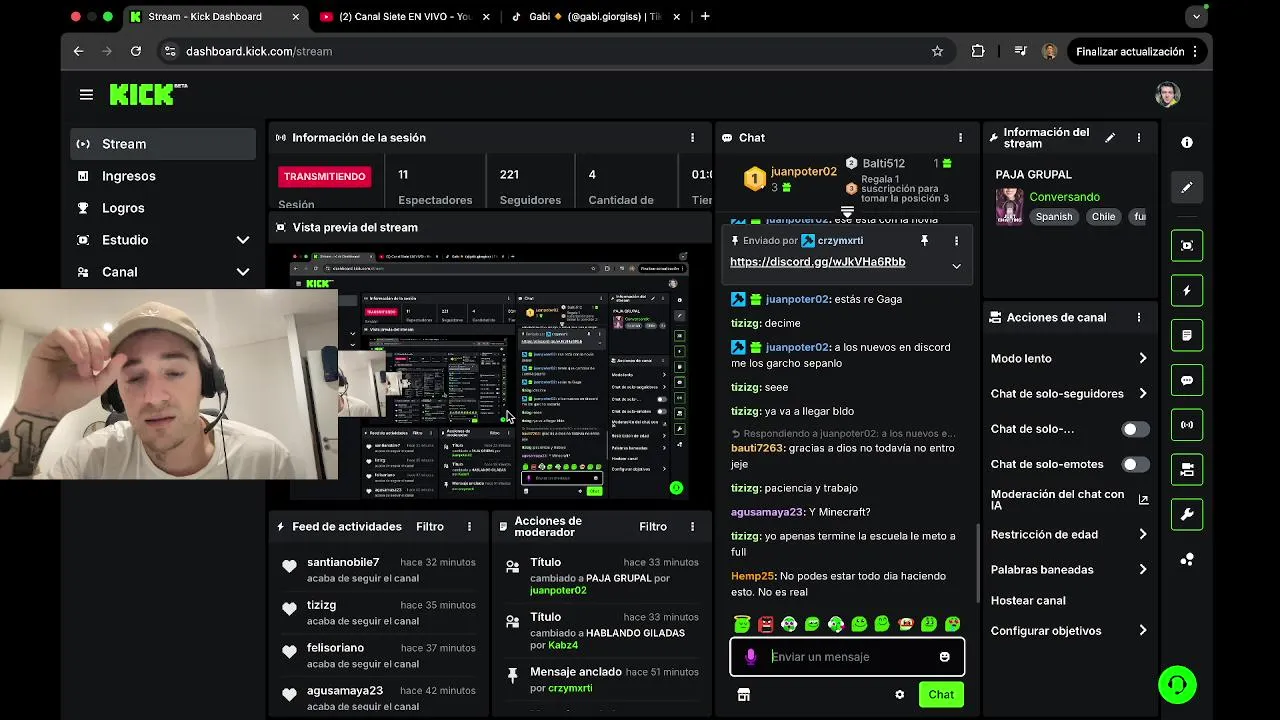Open the Stream sidebar item
Image resolution: width=1280 pixels, height=720 pixels.
162,144
